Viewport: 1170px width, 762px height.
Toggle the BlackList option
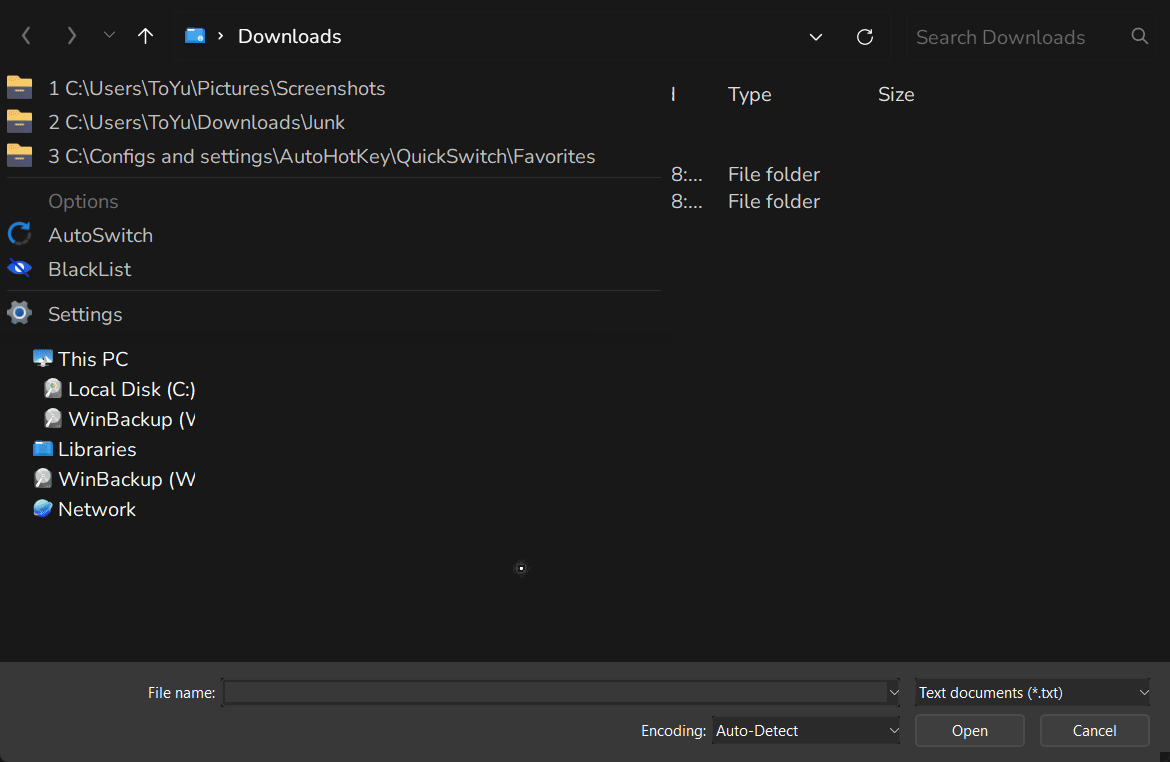click(90, 269)
